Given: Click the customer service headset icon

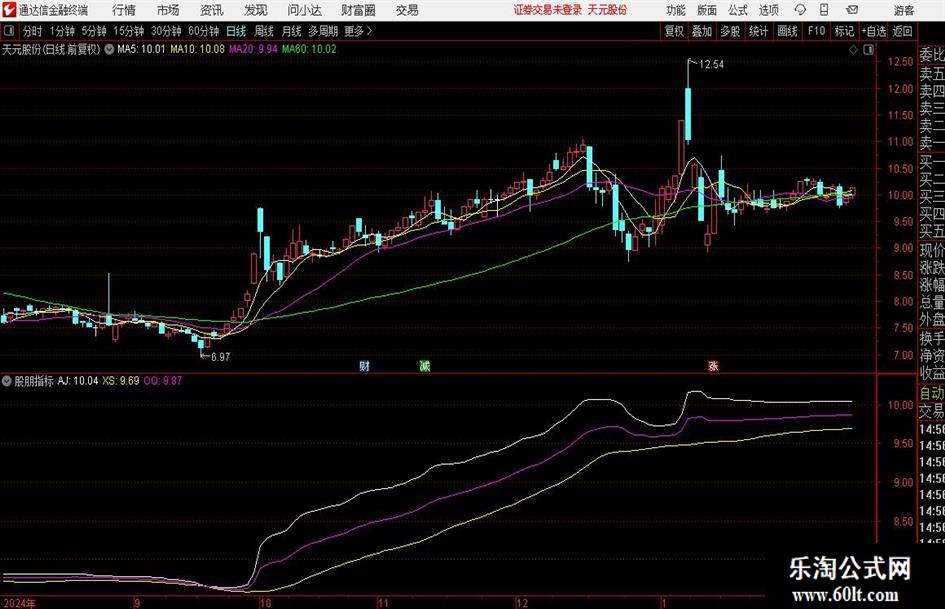Looking at the screenshot, I should tap(800, 10).
